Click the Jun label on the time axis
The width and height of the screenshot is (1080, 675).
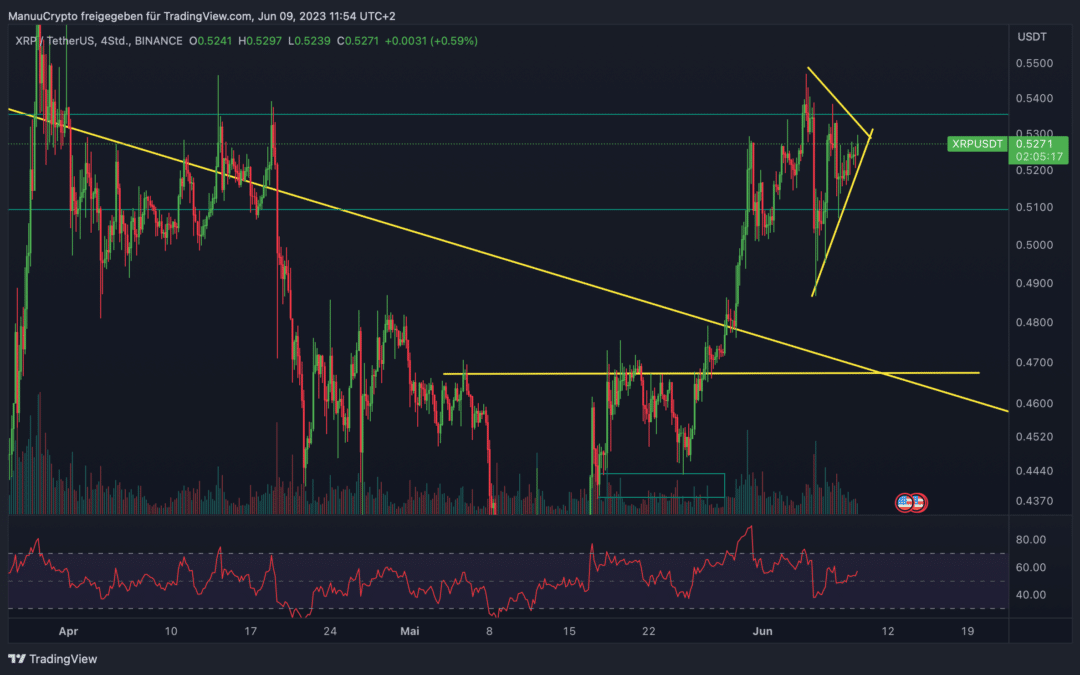pyautogui.click(x=762, y=632)
